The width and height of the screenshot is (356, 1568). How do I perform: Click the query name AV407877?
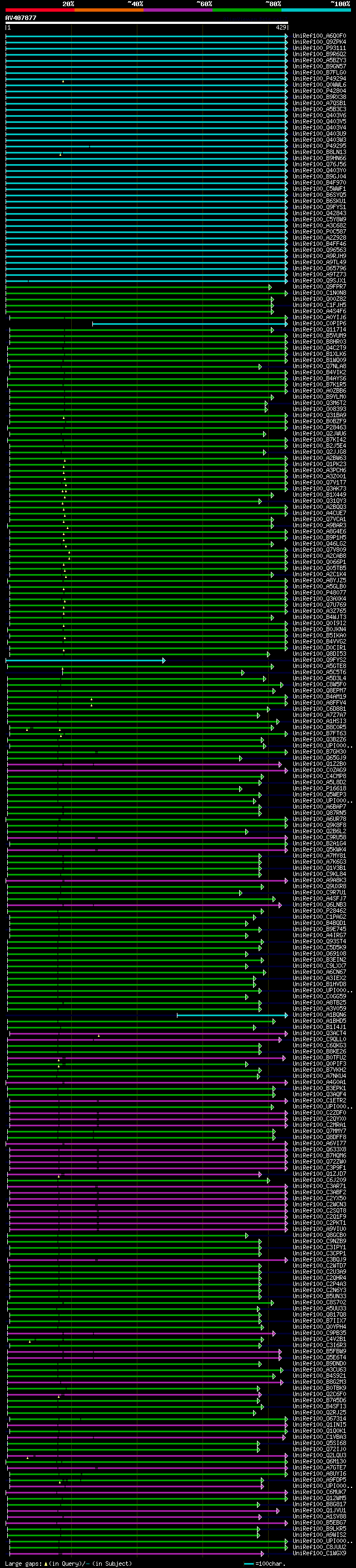tap(21, 18)
